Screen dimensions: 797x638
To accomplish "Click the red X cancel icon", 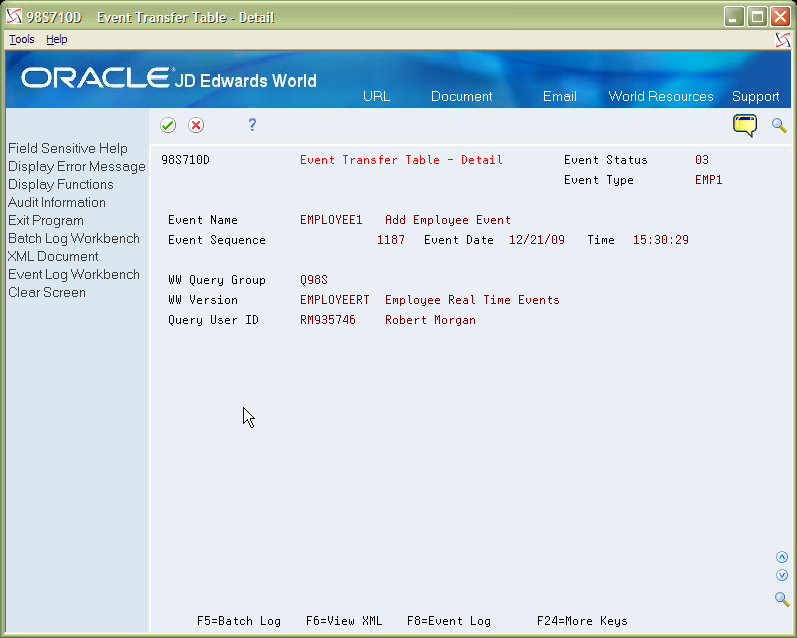I will [196, 125].
